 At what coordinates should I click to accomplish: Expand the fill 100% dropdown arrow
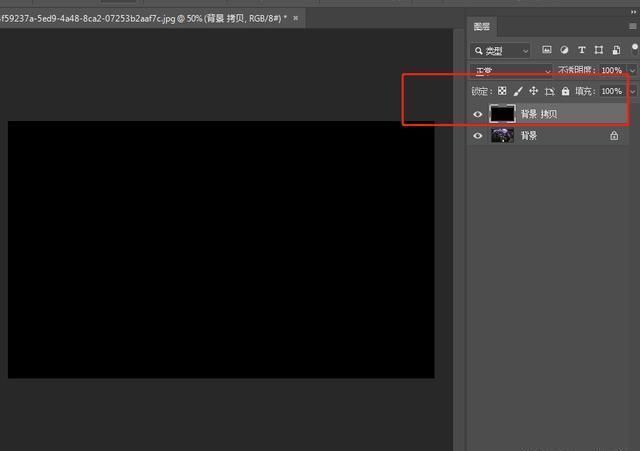(633, 91)
